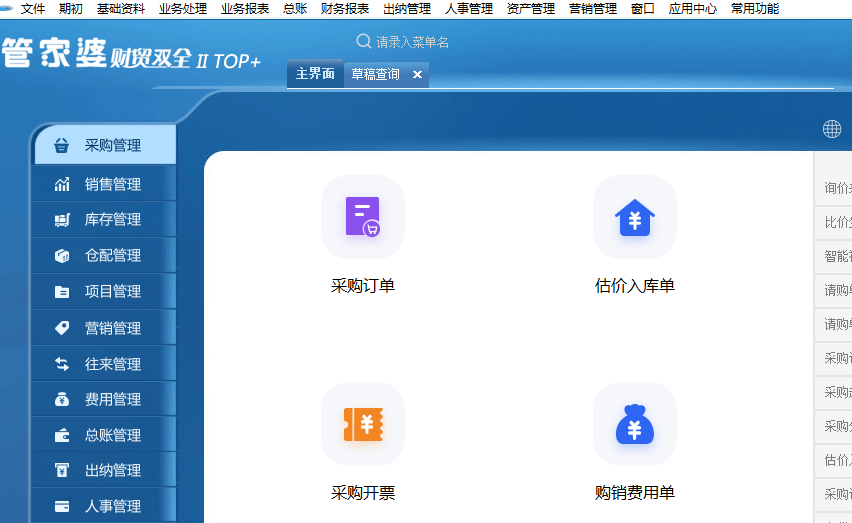852x523 pixels.
Task: Click the 采购开票 orange ticket icon
Action: [362, 424]
